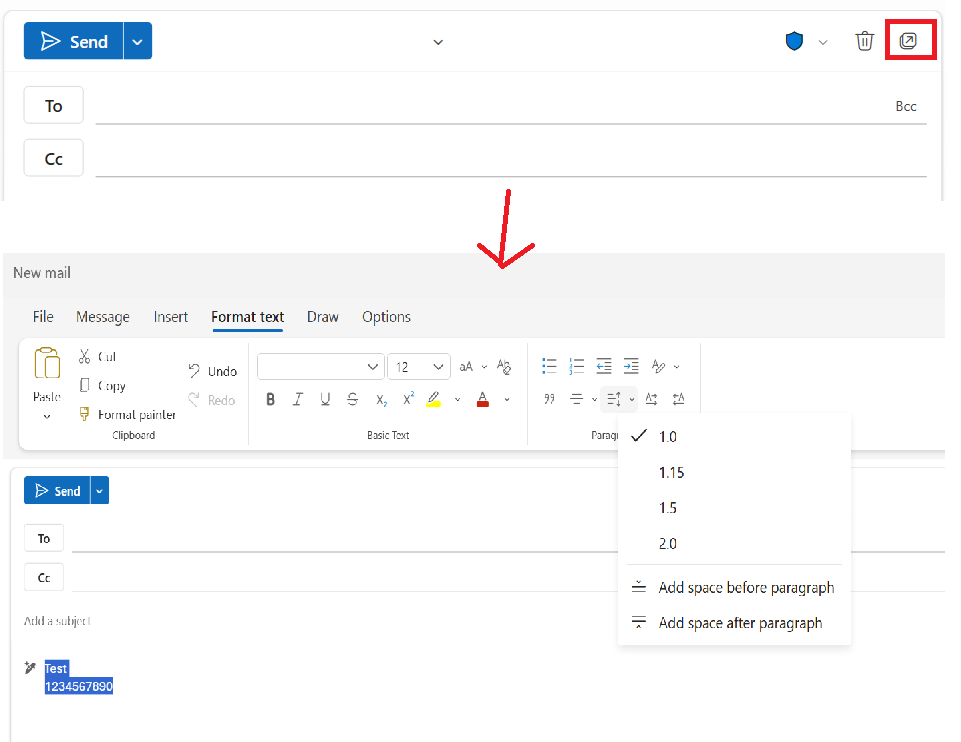Click the right-to-left text direction icon
Image resolution: width=961 pixels, height=742 pixels.
click(x=678, y=399)
